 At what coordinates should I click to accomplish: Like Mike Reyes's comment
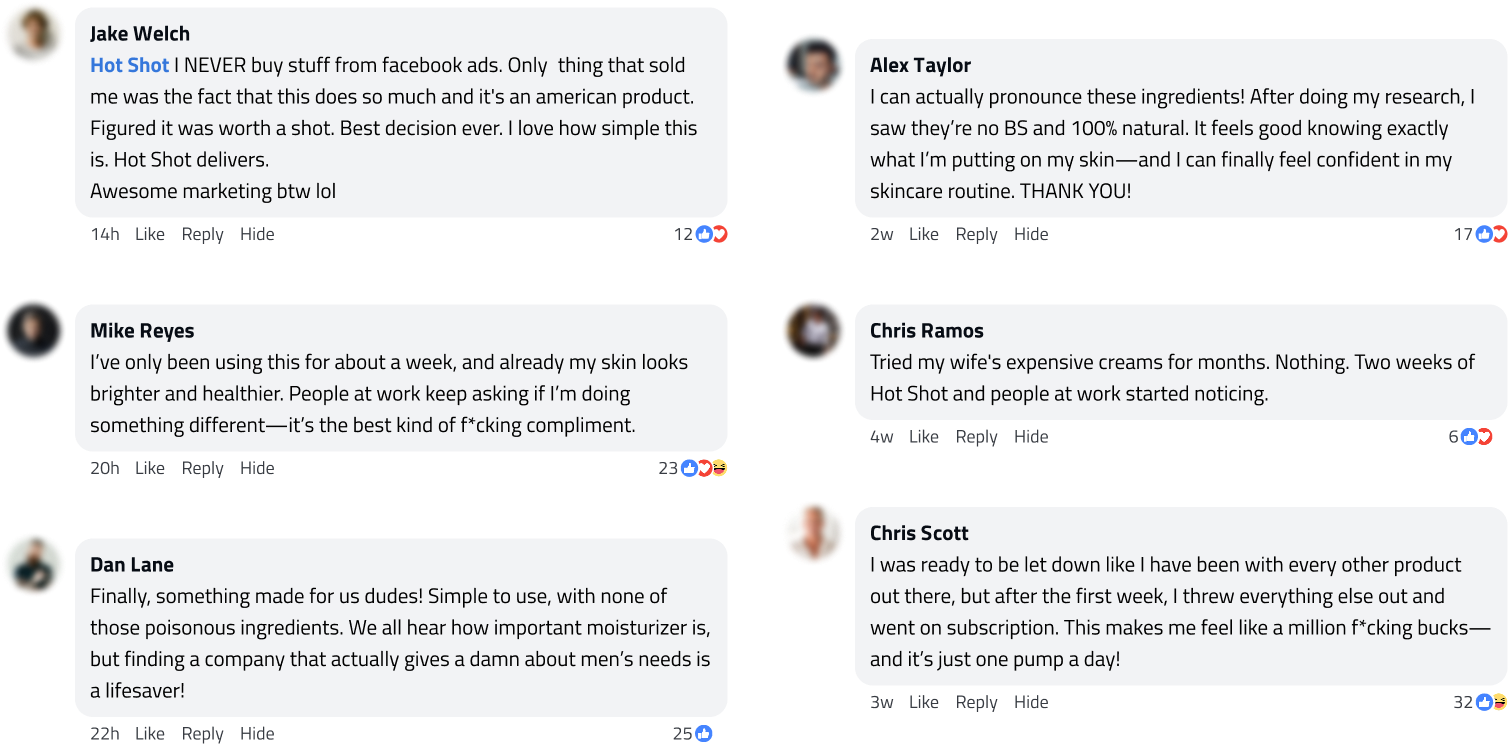[150, 468]
